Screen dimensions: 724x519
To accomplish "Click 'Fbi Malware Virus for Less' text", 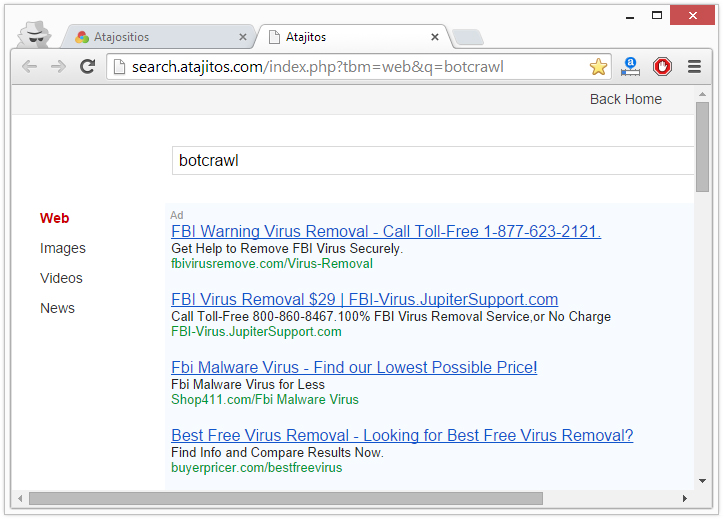I will point(248,384).
